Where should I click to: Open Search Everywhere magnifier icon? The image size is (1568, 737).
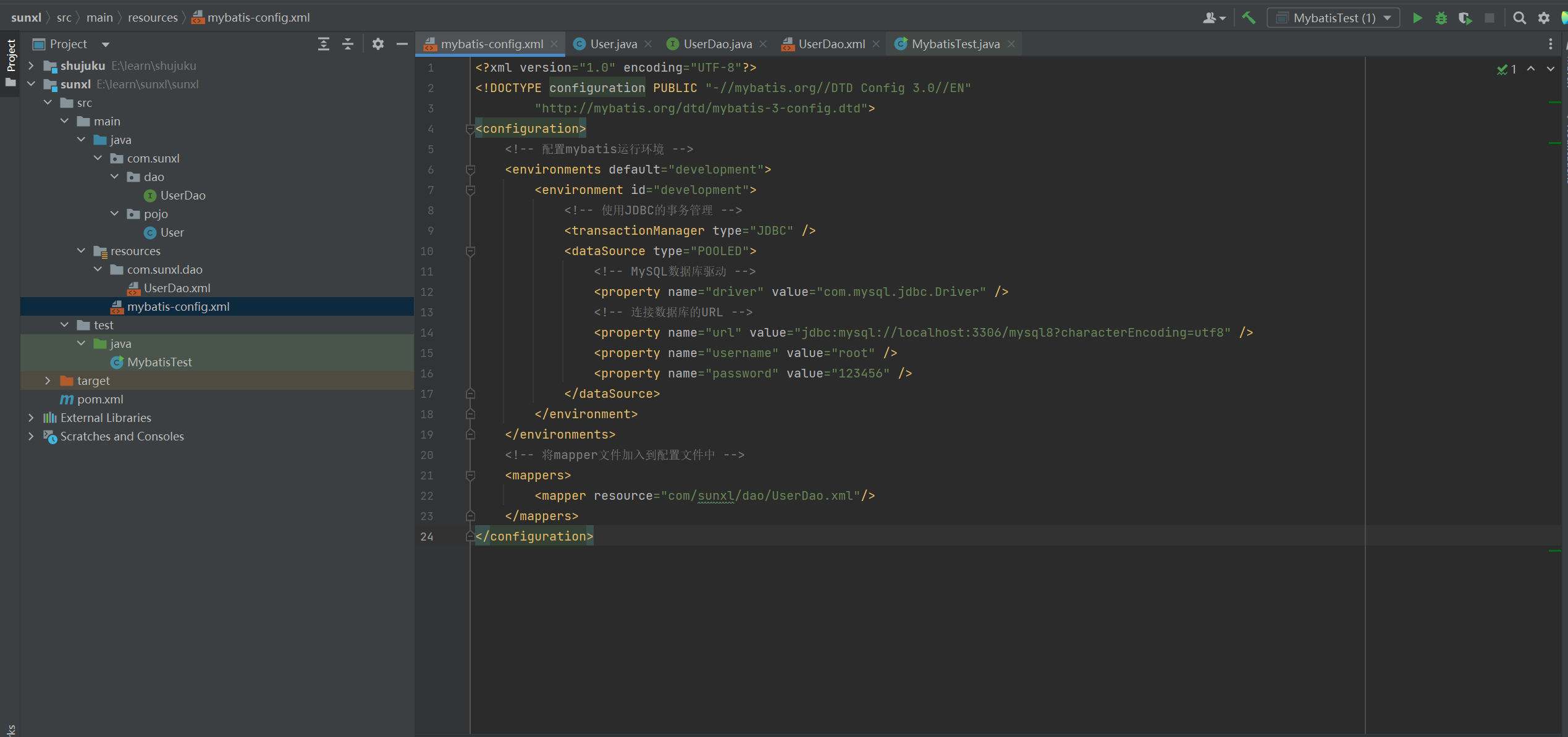pos(1519,18)
